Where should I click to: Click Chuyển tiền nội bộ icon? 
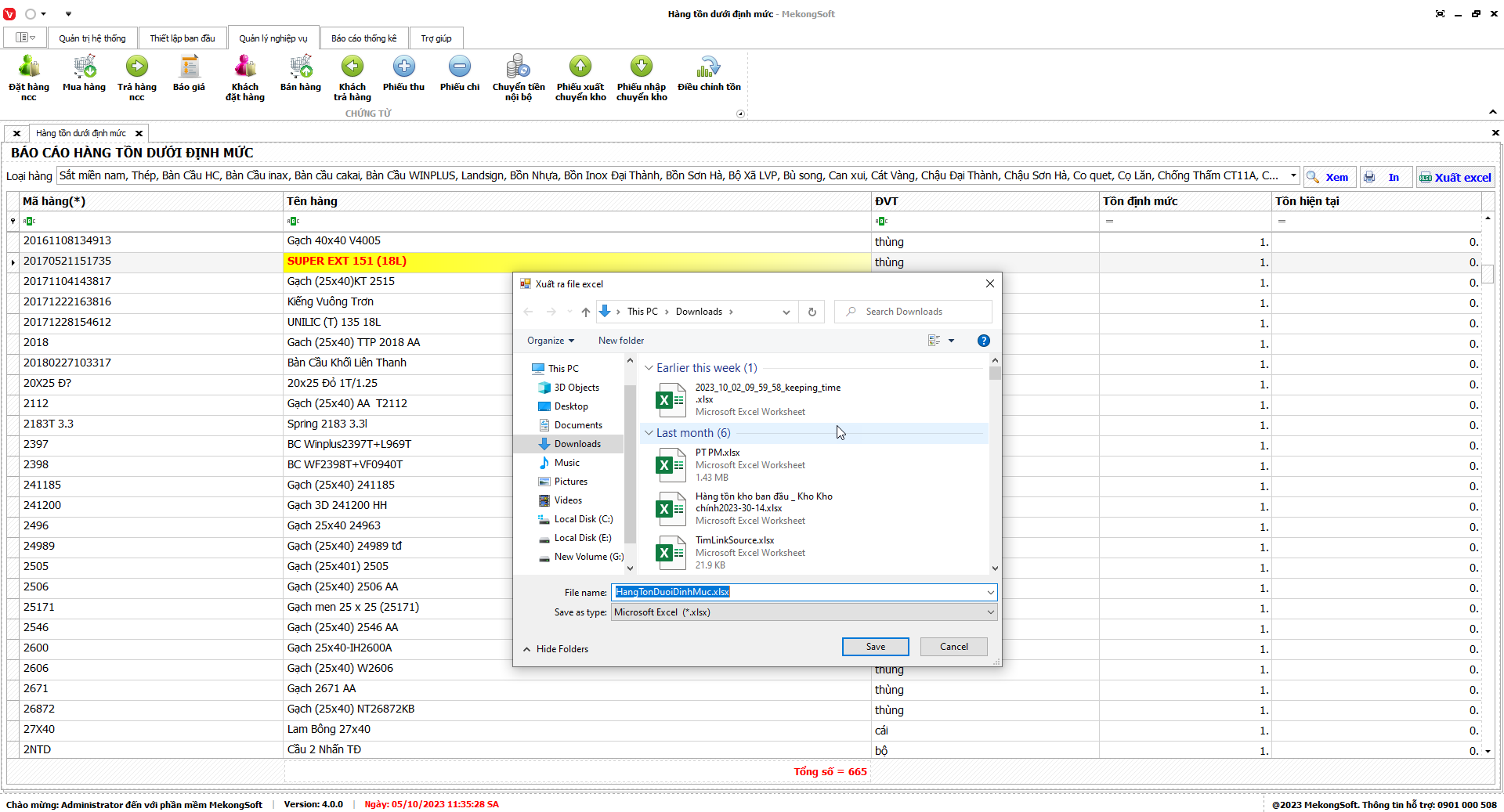[518, 68]
